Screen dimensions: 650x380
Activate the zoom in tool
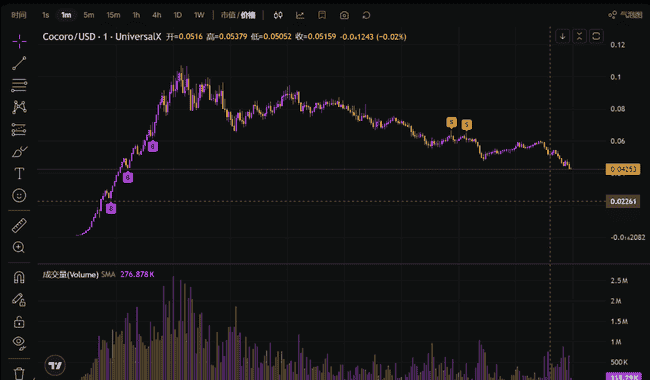click(x=19, y=247)
